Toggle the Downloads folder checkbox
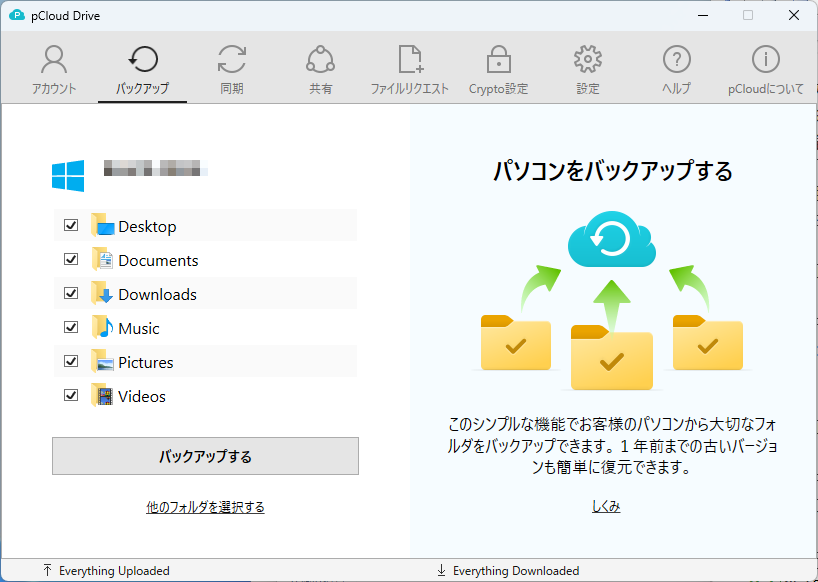Screen dimensions: 818x582 71,294
